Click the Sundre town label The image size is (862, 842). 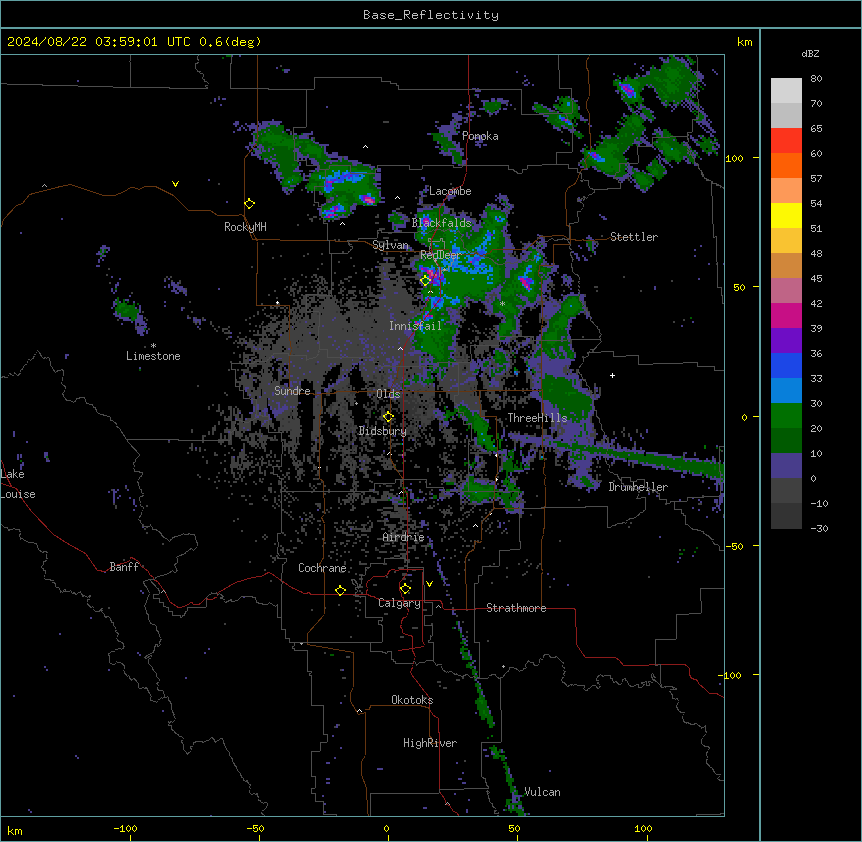(292, 391)
